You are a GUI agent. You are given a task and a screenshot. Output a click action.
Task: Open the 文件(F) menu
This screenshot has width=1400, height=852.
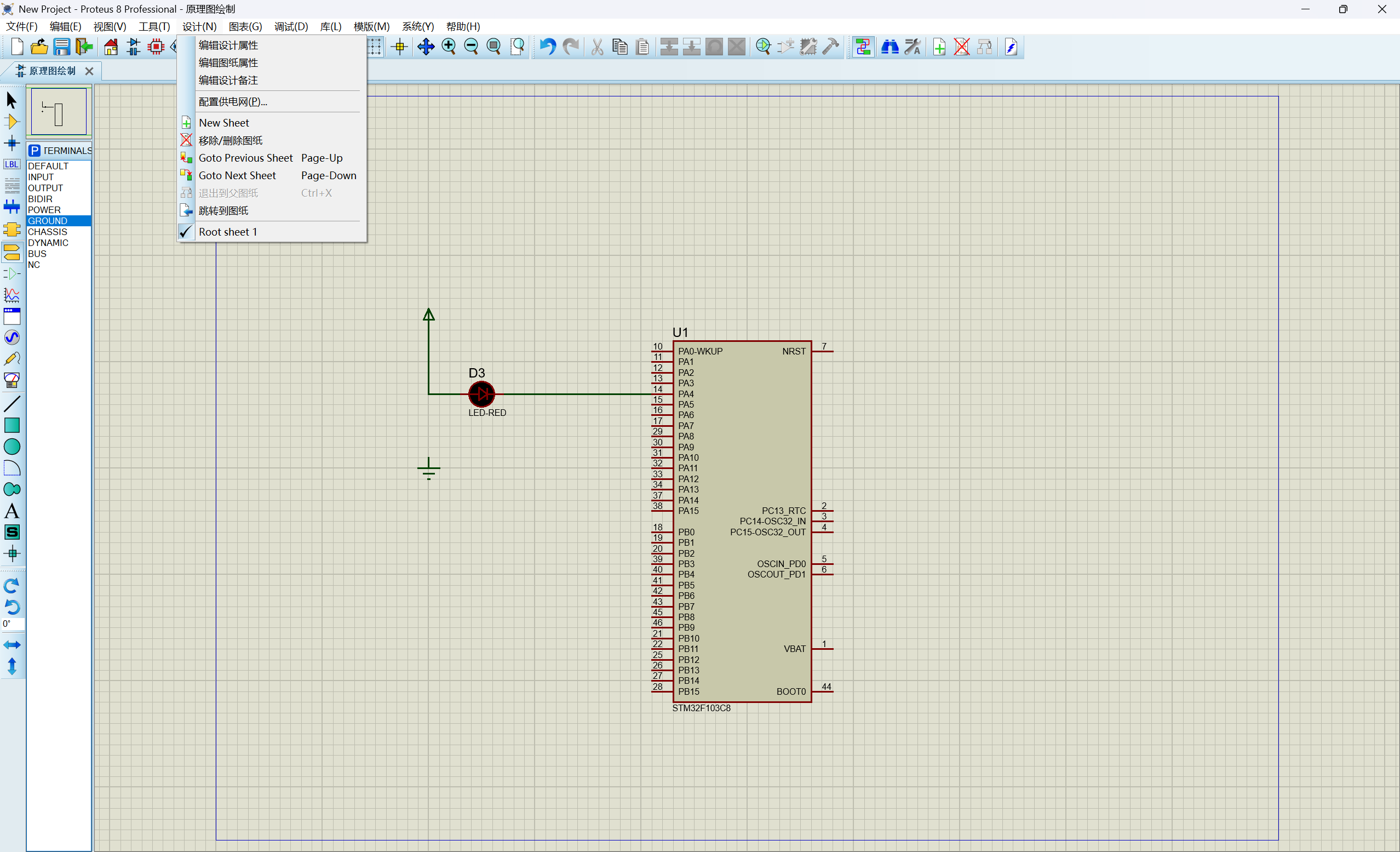pos(21,27)
